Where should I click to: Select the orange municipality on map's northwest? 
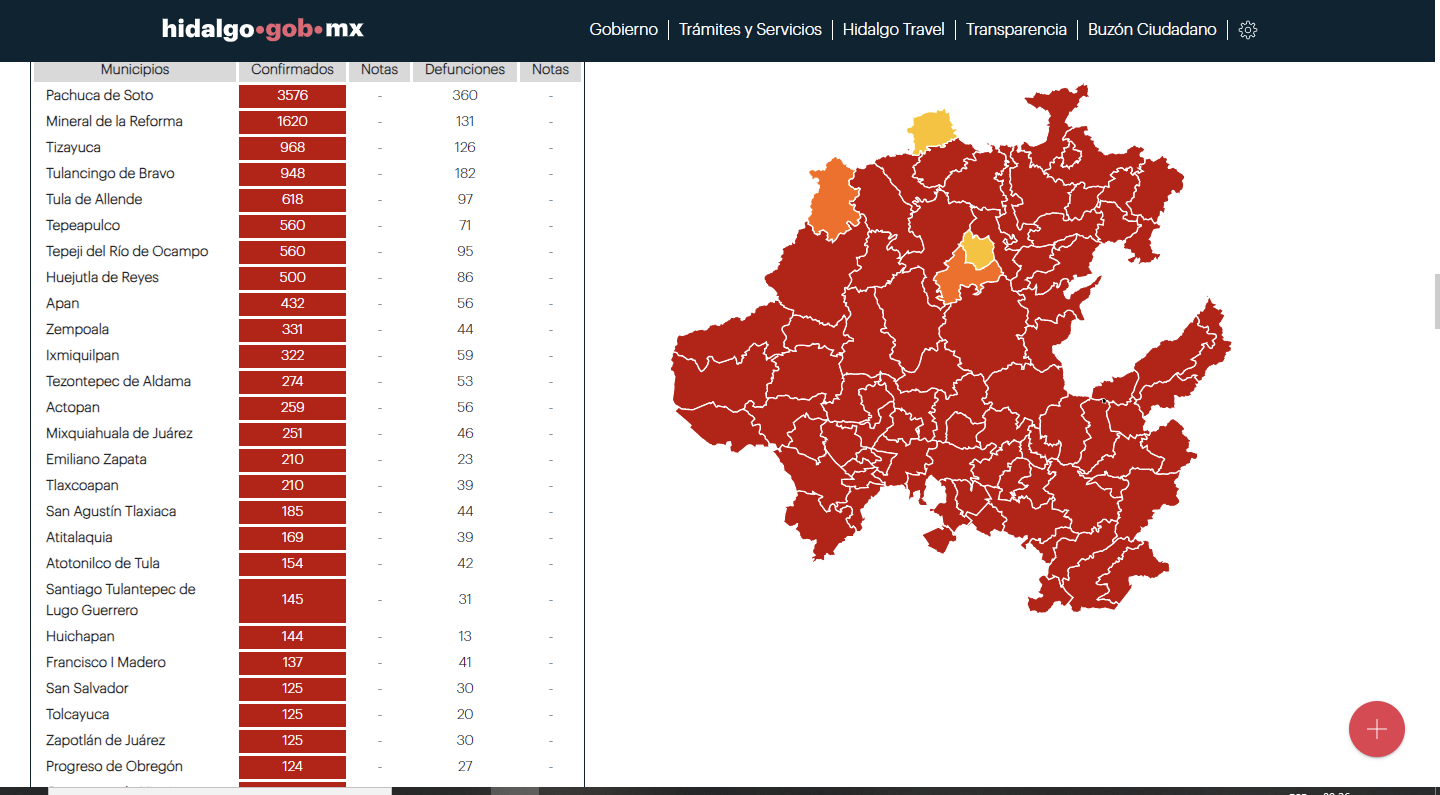pyautogui.click(x=832, y=200)
